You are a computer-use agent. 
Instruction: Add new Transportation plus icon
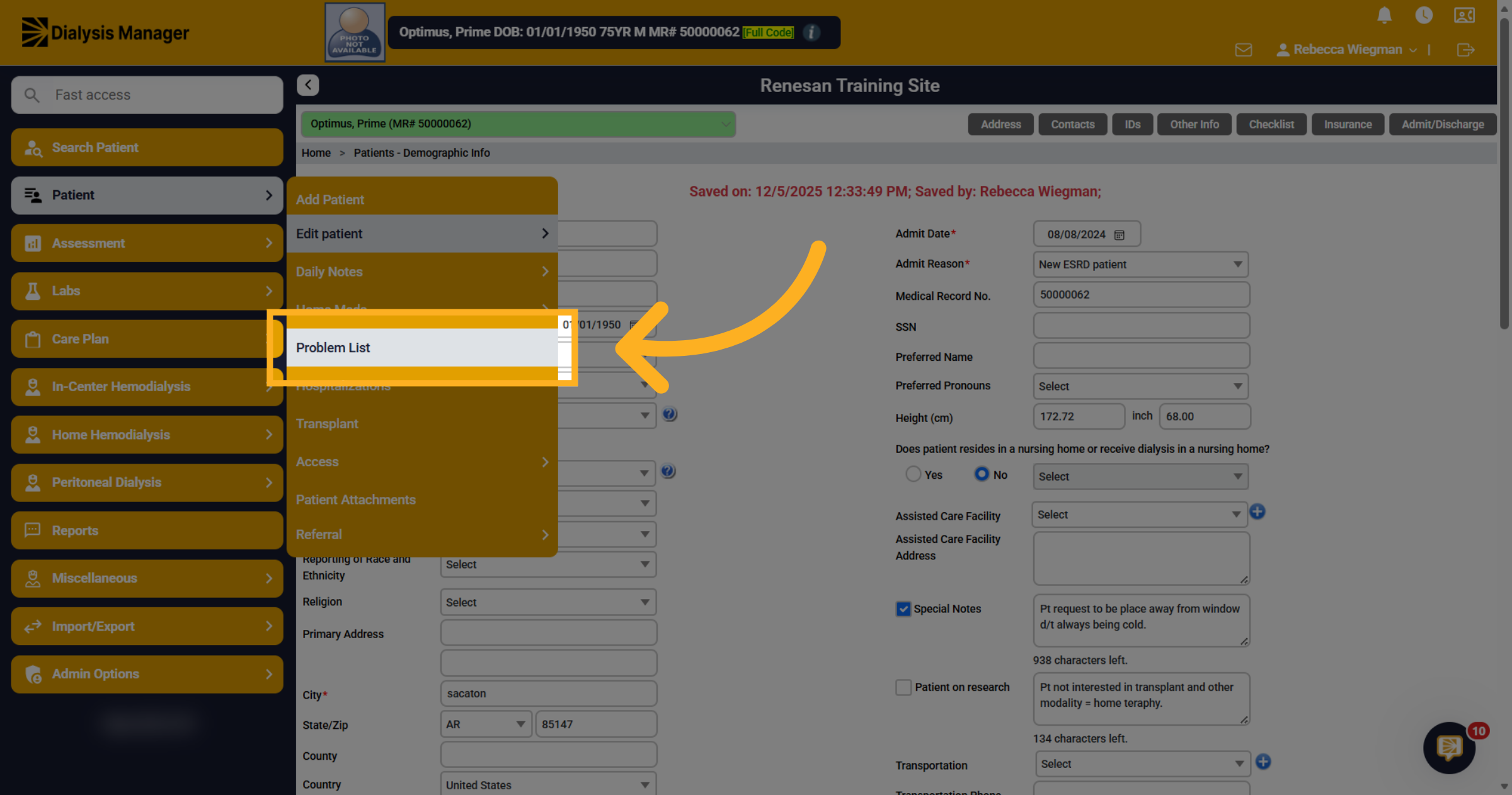coord(1263,762)
